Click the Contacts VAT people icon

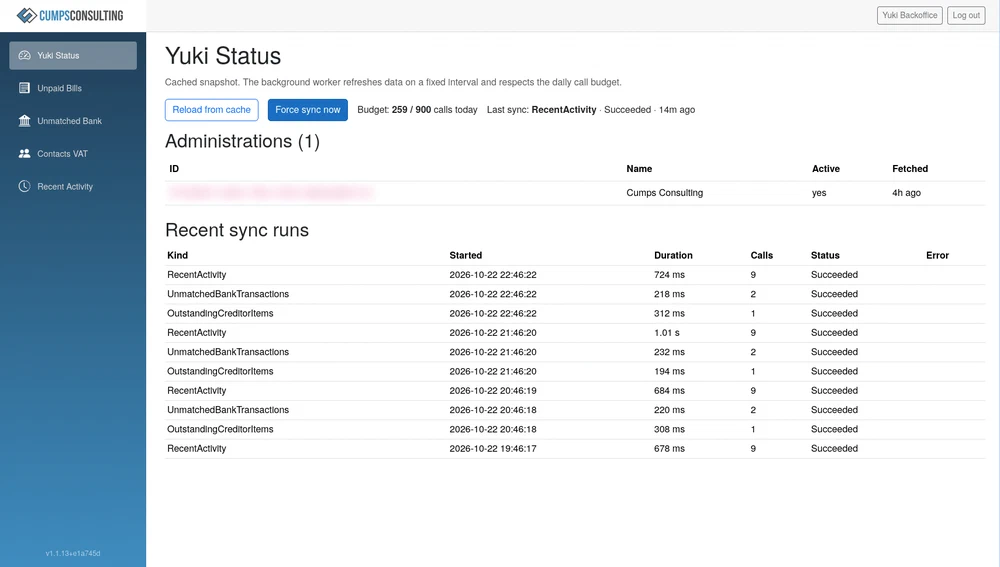(x=24, y=154)
